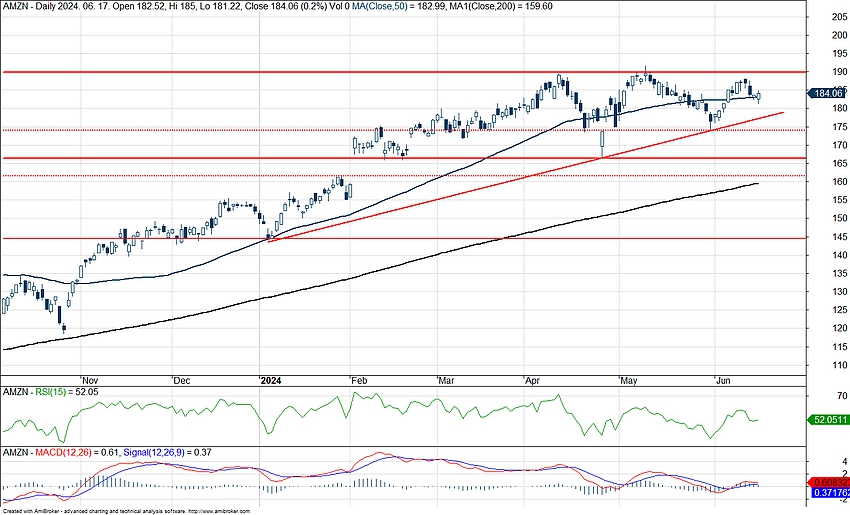The image size is (850, 515).
Task: Click the 200 price axis label
Action: pyautogui.click(x=840, y=35)
